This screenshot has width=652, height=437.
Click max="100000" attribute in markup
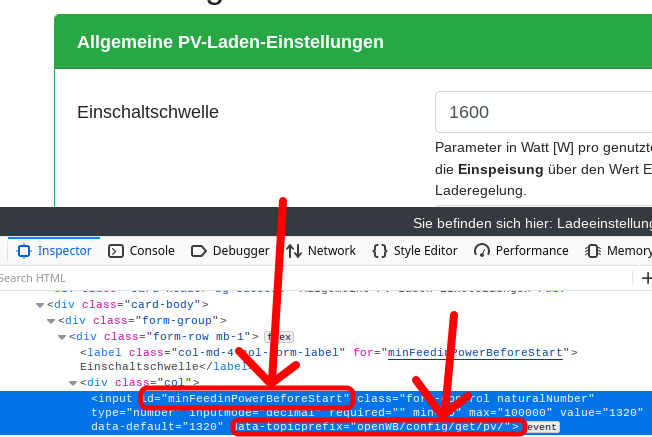(510, 412)
